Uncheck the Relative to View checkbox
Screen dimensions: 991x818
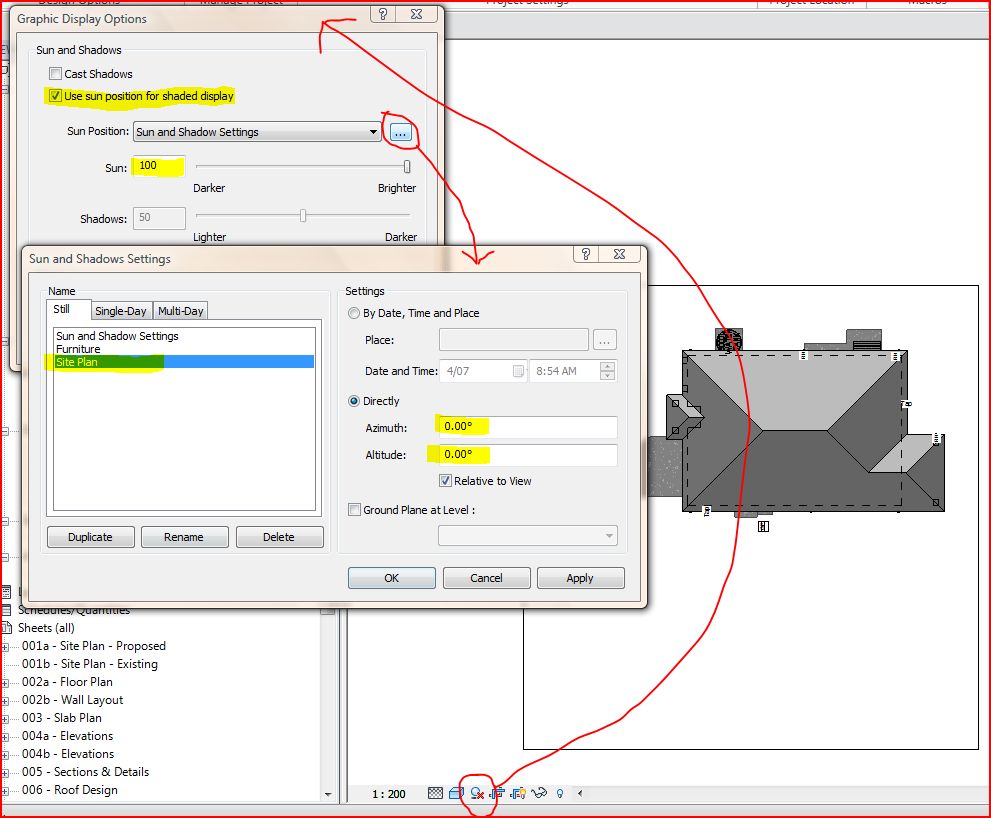point(446,481)
